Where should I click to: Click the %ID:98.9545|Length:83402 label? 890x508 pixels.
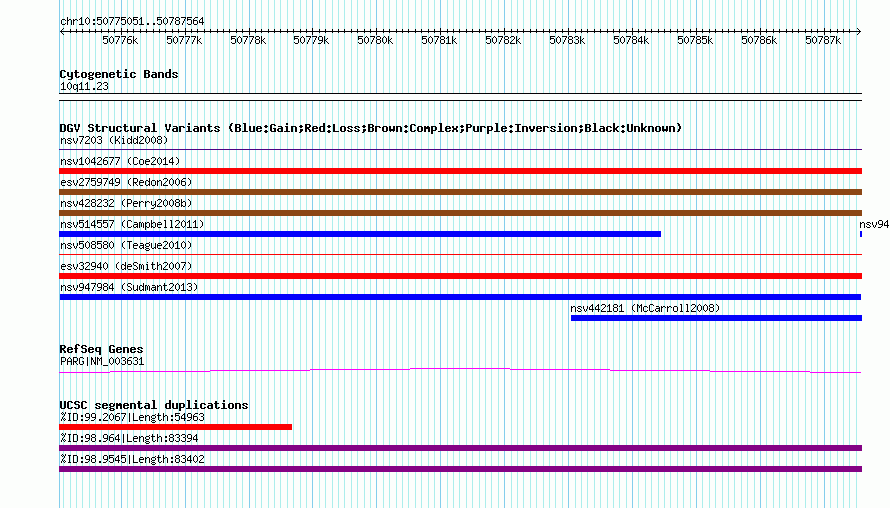132,459
